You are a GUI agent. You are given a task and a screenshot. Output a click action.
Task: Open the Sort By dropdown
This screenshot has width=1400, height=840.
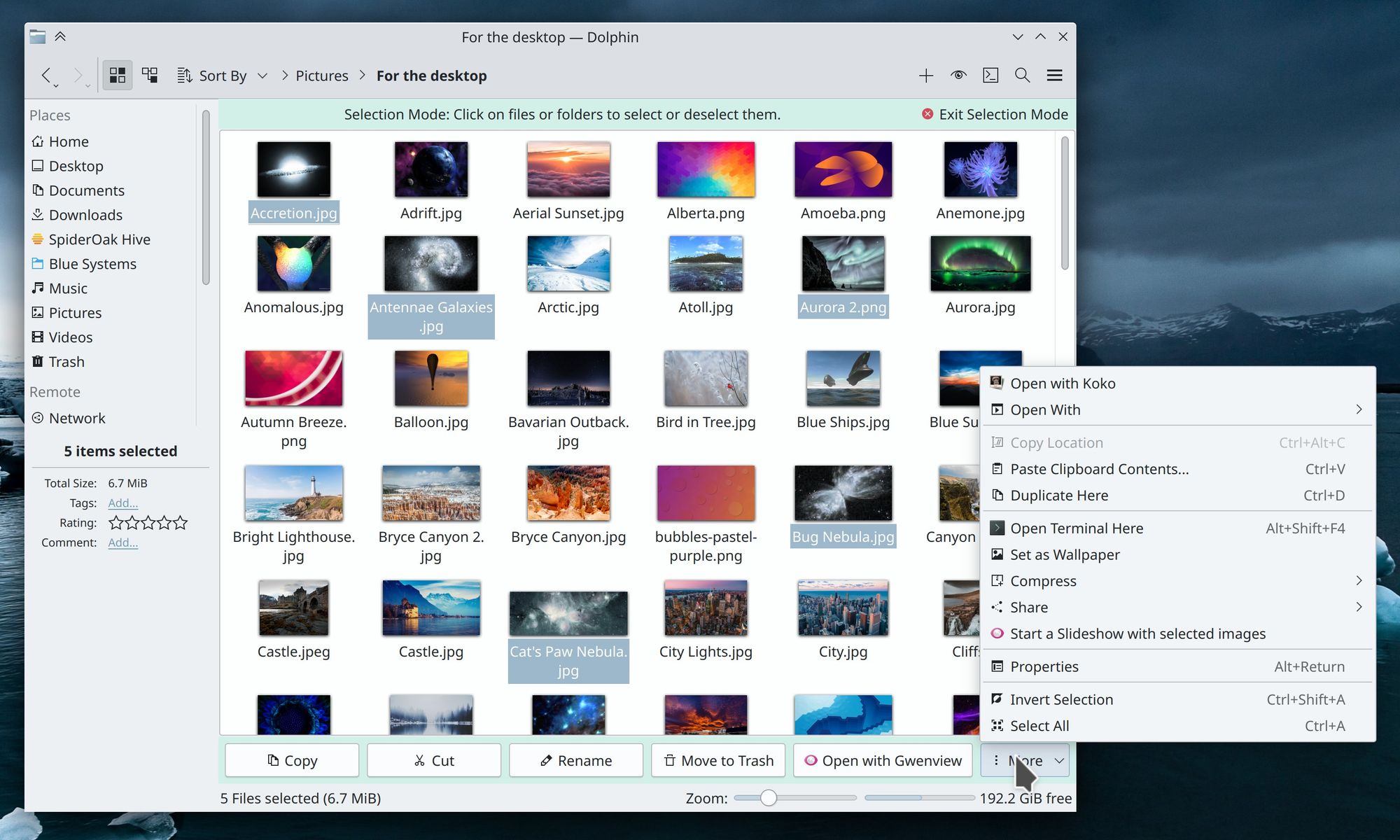(222, 75)
